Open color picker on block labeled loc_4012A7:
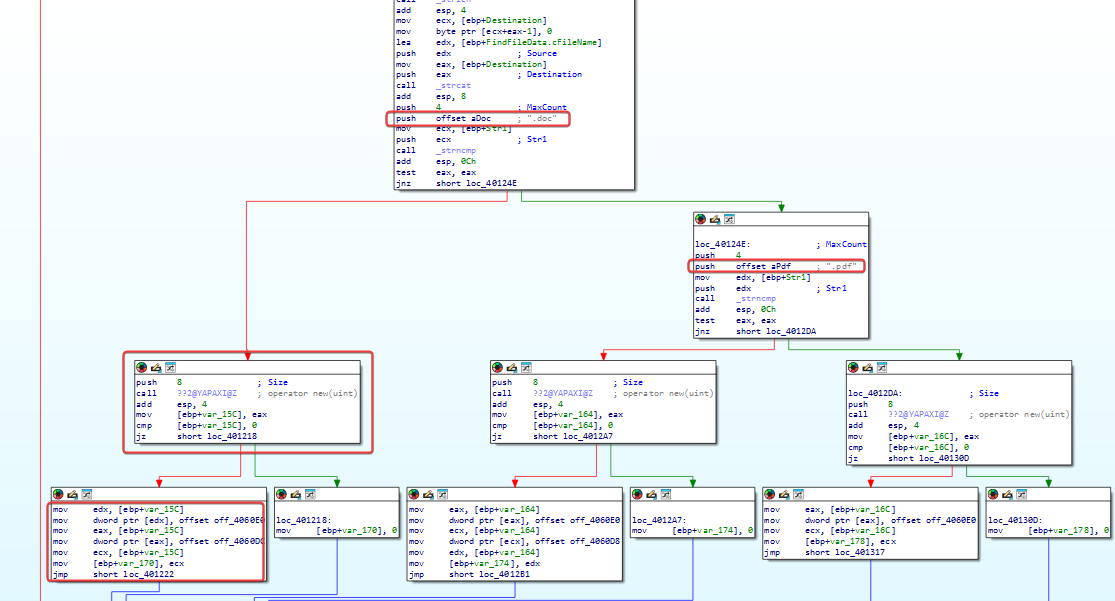The image size is (1115, 601). [637, 494]
